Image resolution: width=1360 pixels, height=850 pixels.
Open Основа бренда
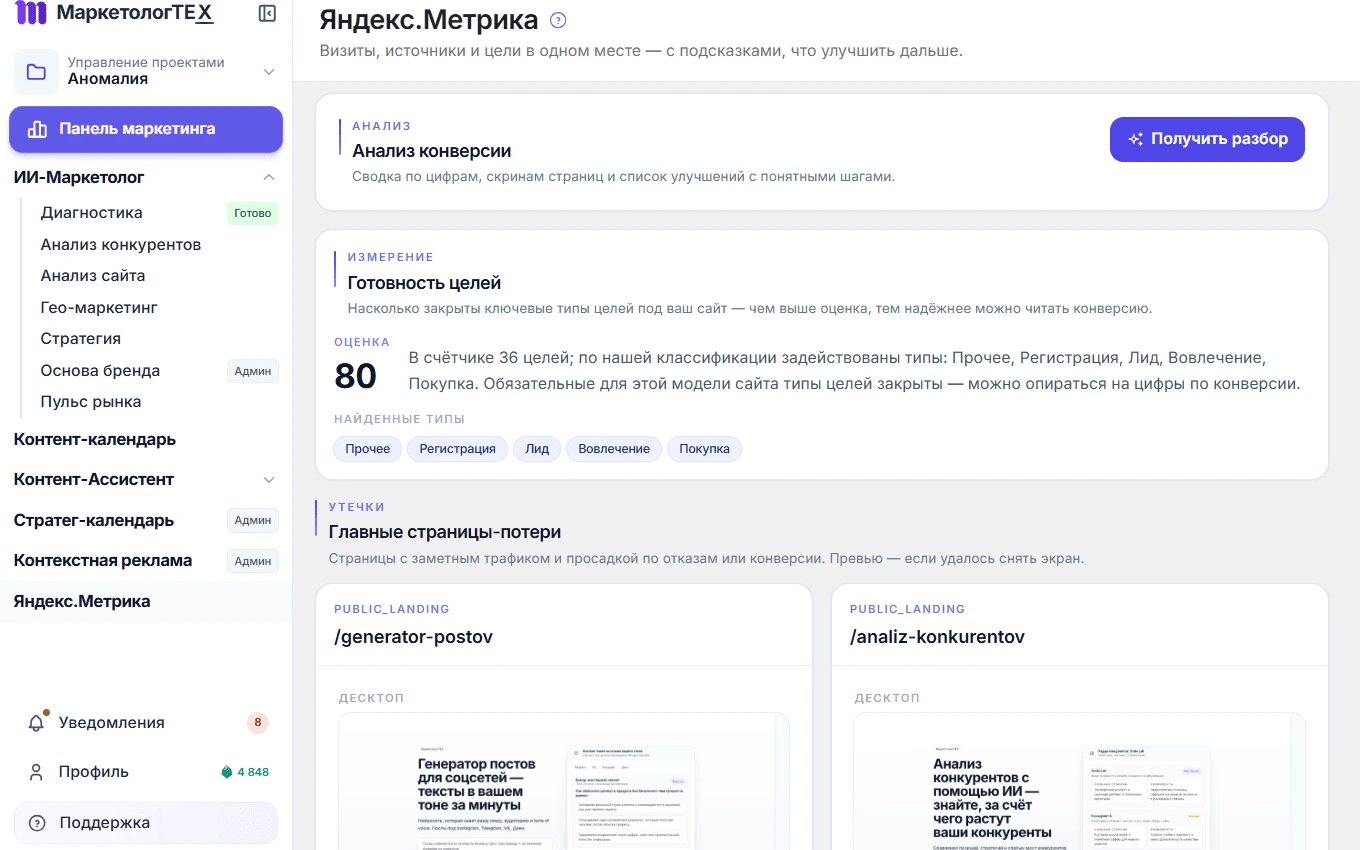[100, 371]
